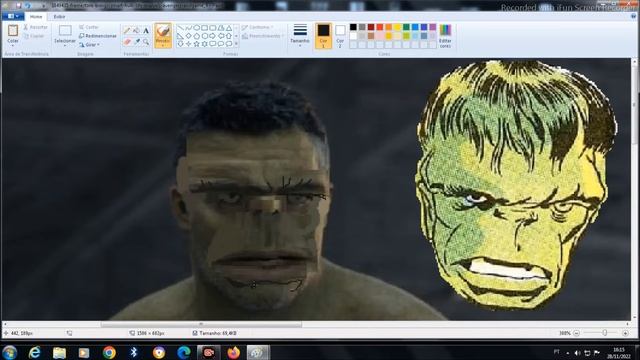Click the volume icon in system tray

(x=577, y=353)
